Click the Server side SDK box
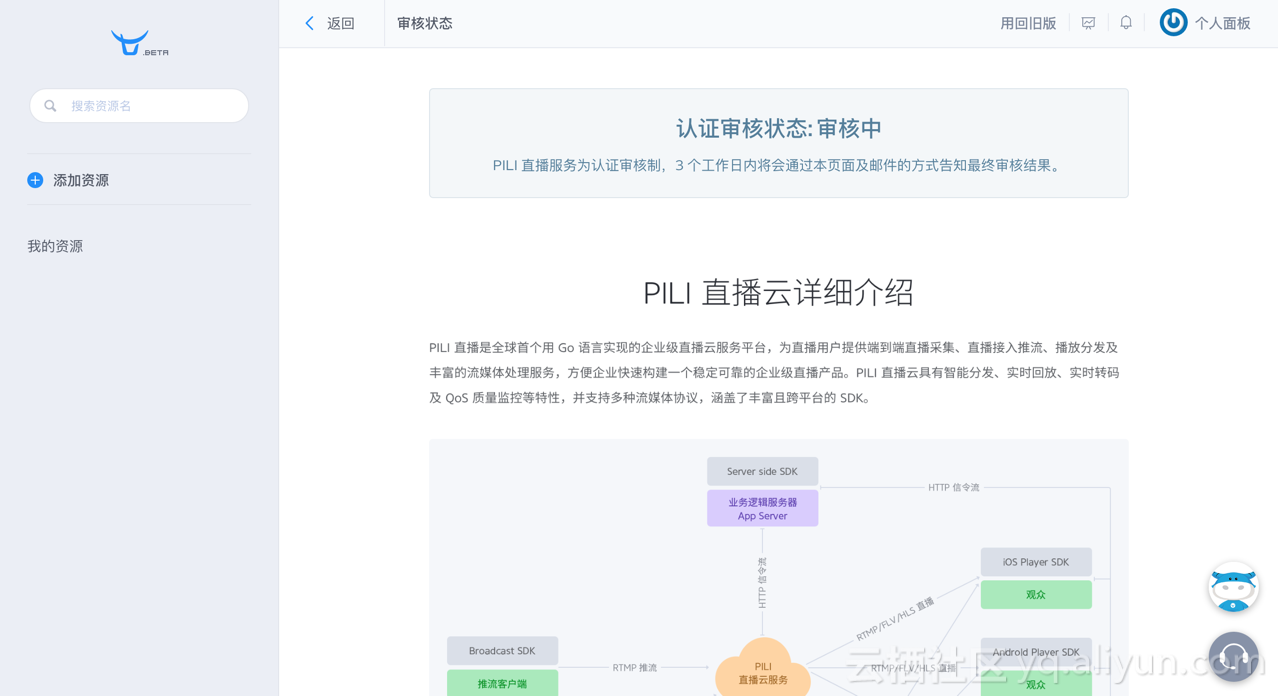This screenshot has height=696, width=1278. pyautogui.click(x=762, y=471)
